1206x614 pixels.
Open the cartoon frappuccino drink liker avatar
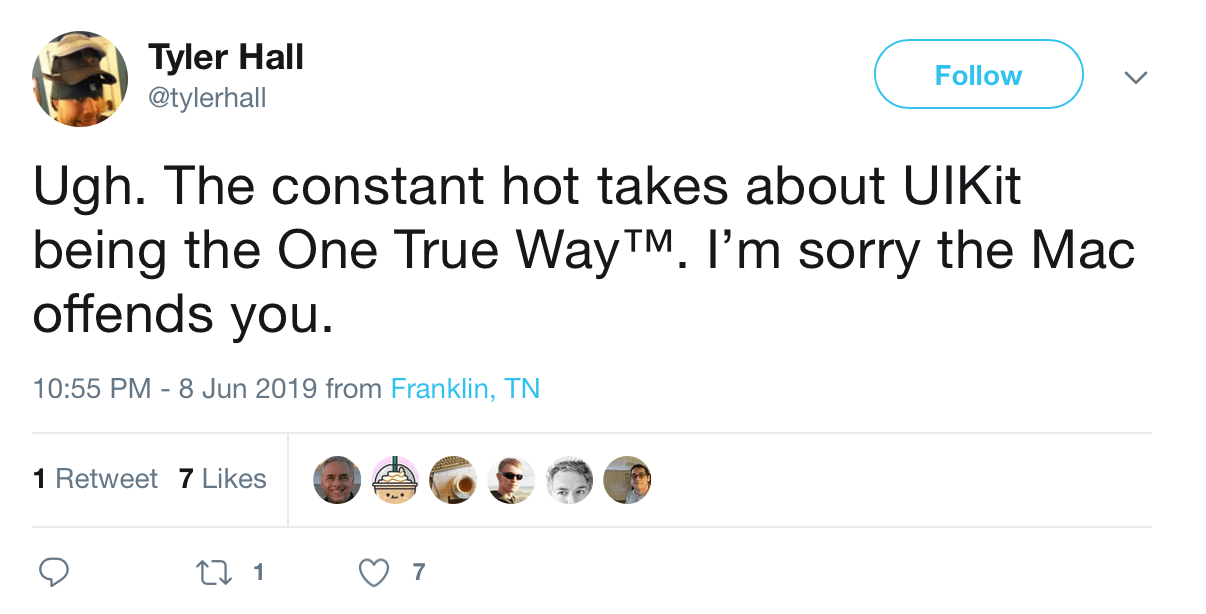(394, 480)
